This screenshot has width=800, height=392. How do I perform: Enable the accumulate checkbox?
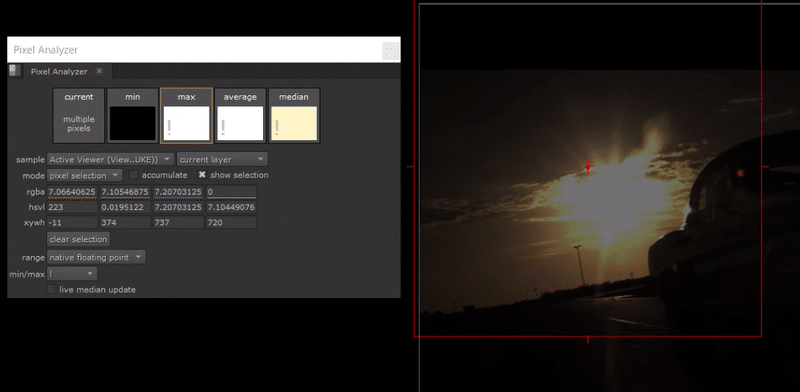[x=134, y=175]
